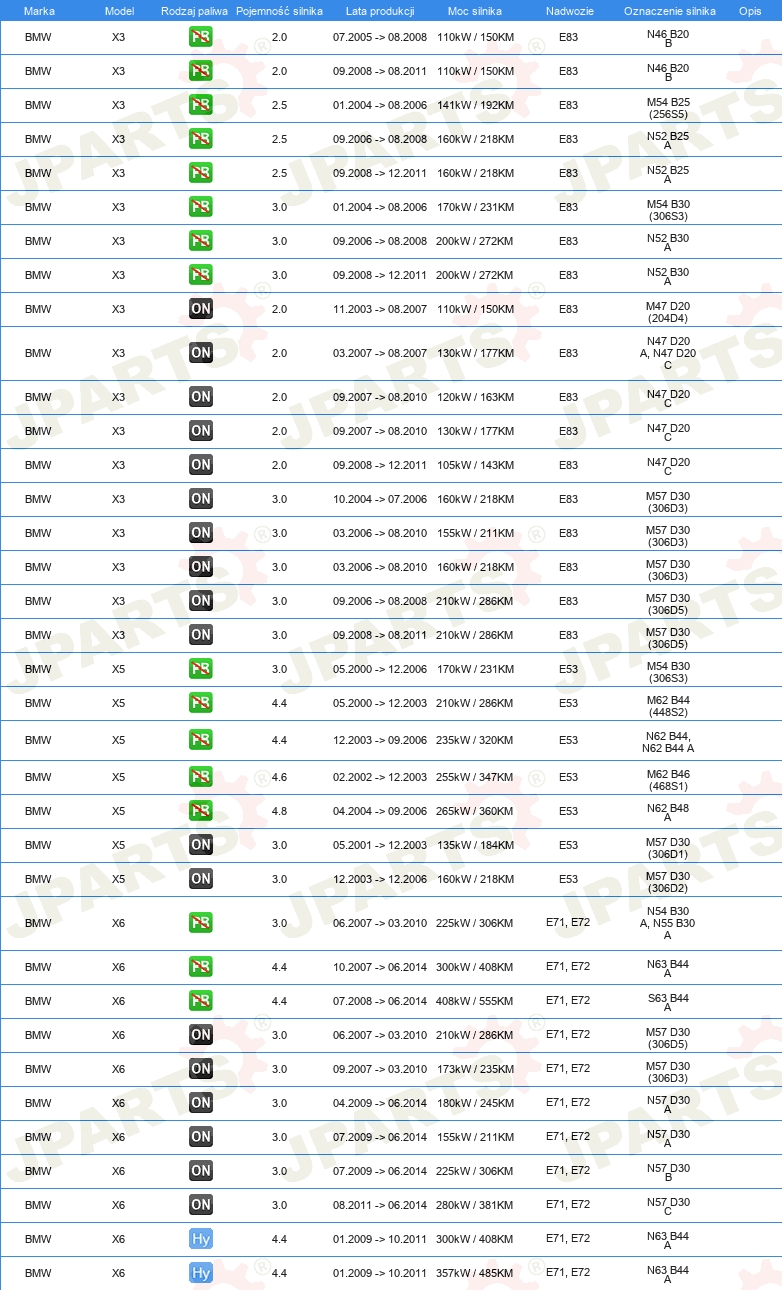Click the Model column header
The width and height of the screenshot is (782, 1290).
(x=119, y=10)
